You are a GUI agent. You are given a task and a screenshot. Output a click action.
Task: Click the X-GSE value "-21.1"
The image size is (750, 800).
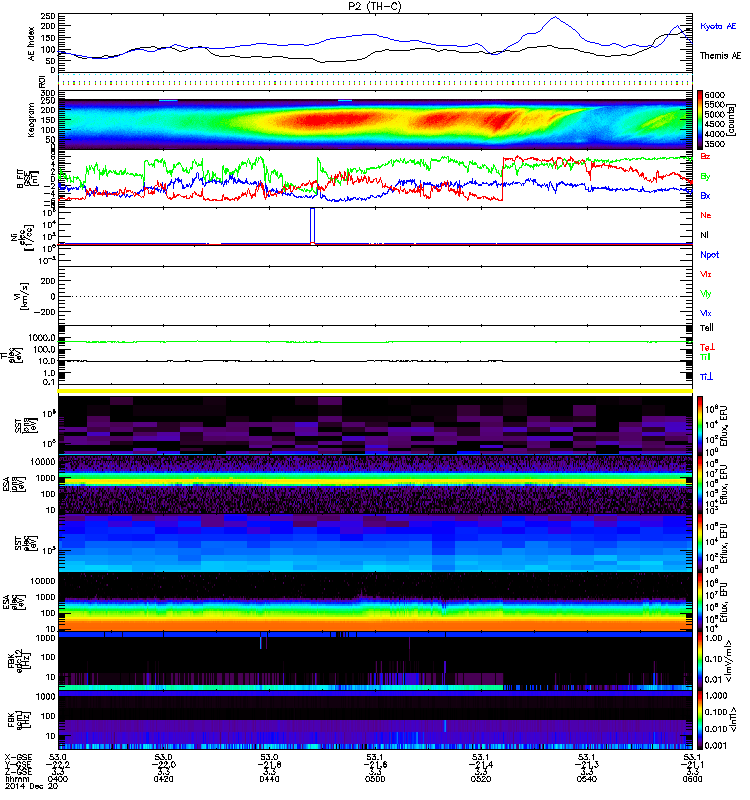click(692, 764)
